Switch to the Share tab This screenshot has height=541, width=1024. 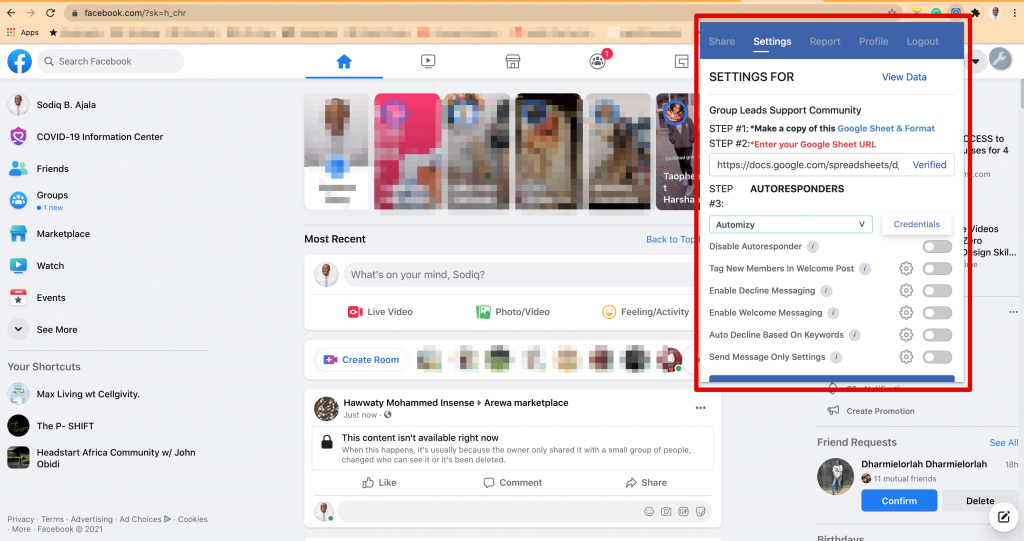[x=722, y=41]
